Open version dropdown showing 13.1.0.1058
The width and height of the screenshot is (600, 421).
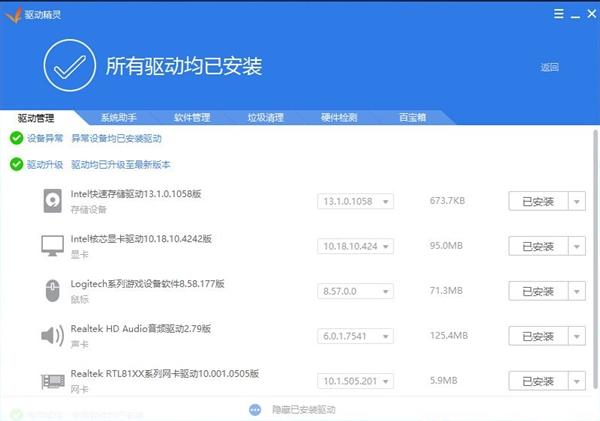tap(355, 201)
